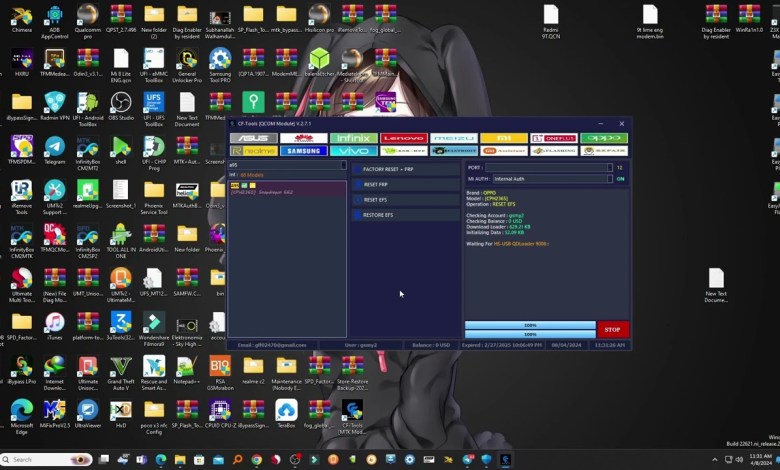
Task: Click the Windows taskbar Search box
Action: click(x=46, y=460)
